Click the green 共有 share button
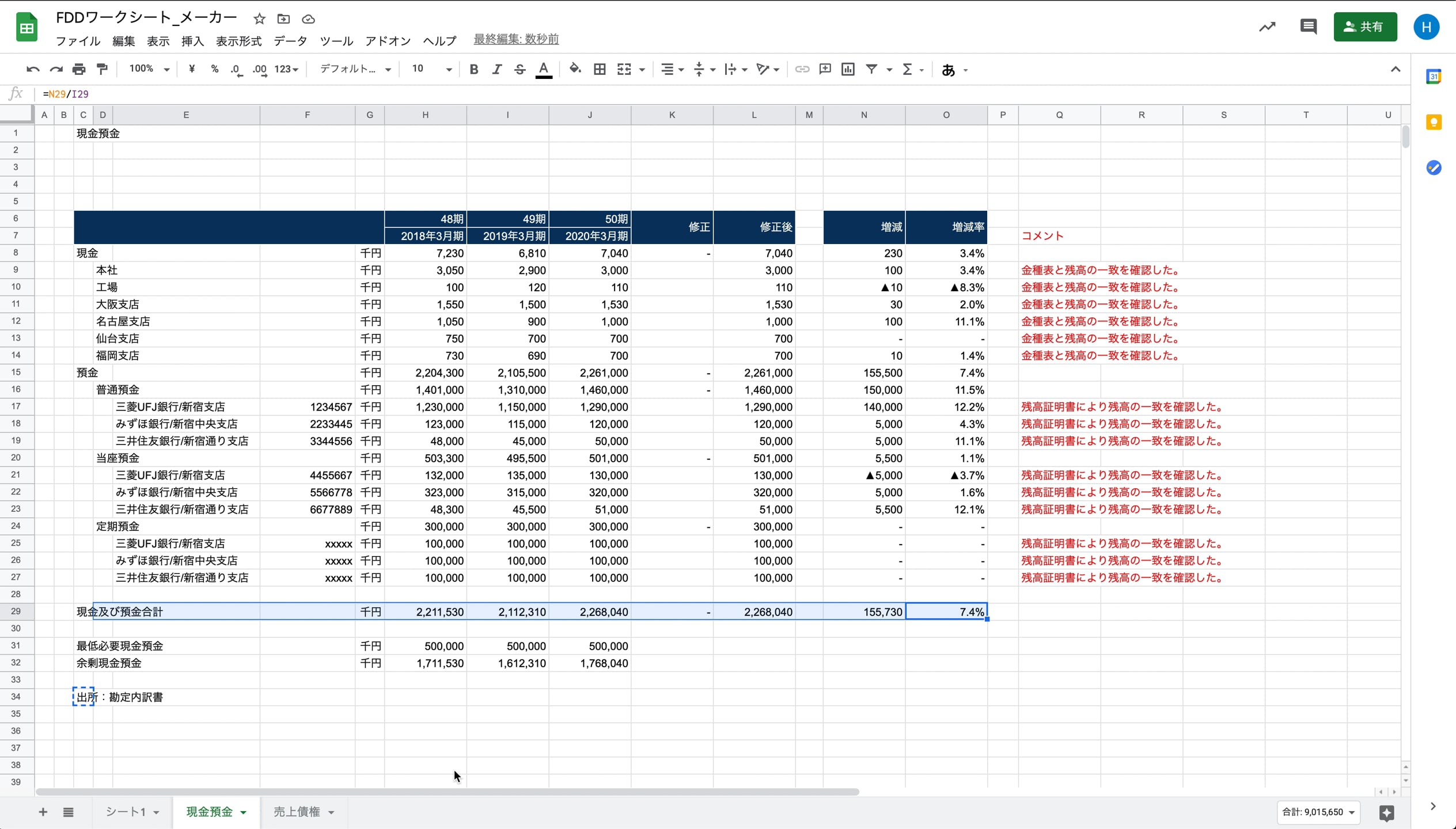Viewport: 1456px width, 829px height. pyautogui.click(x=1364, y=26)
